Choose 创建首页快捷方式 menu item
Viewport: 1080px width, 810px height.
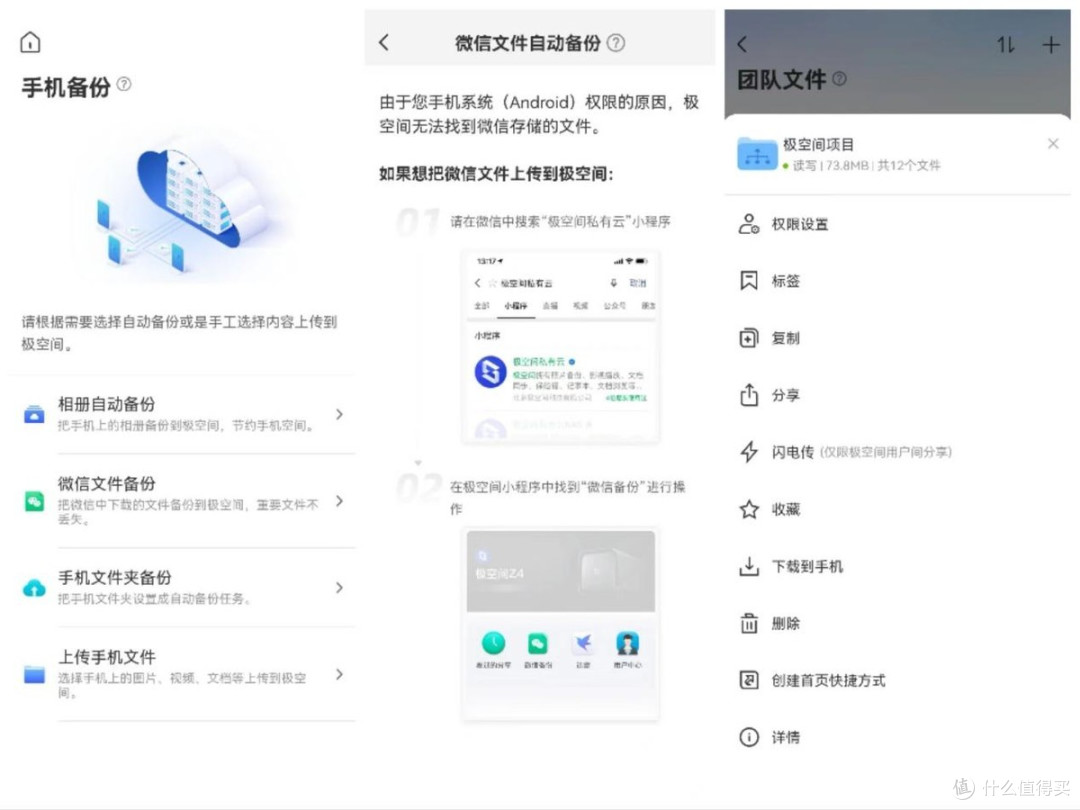coord(897,681)
